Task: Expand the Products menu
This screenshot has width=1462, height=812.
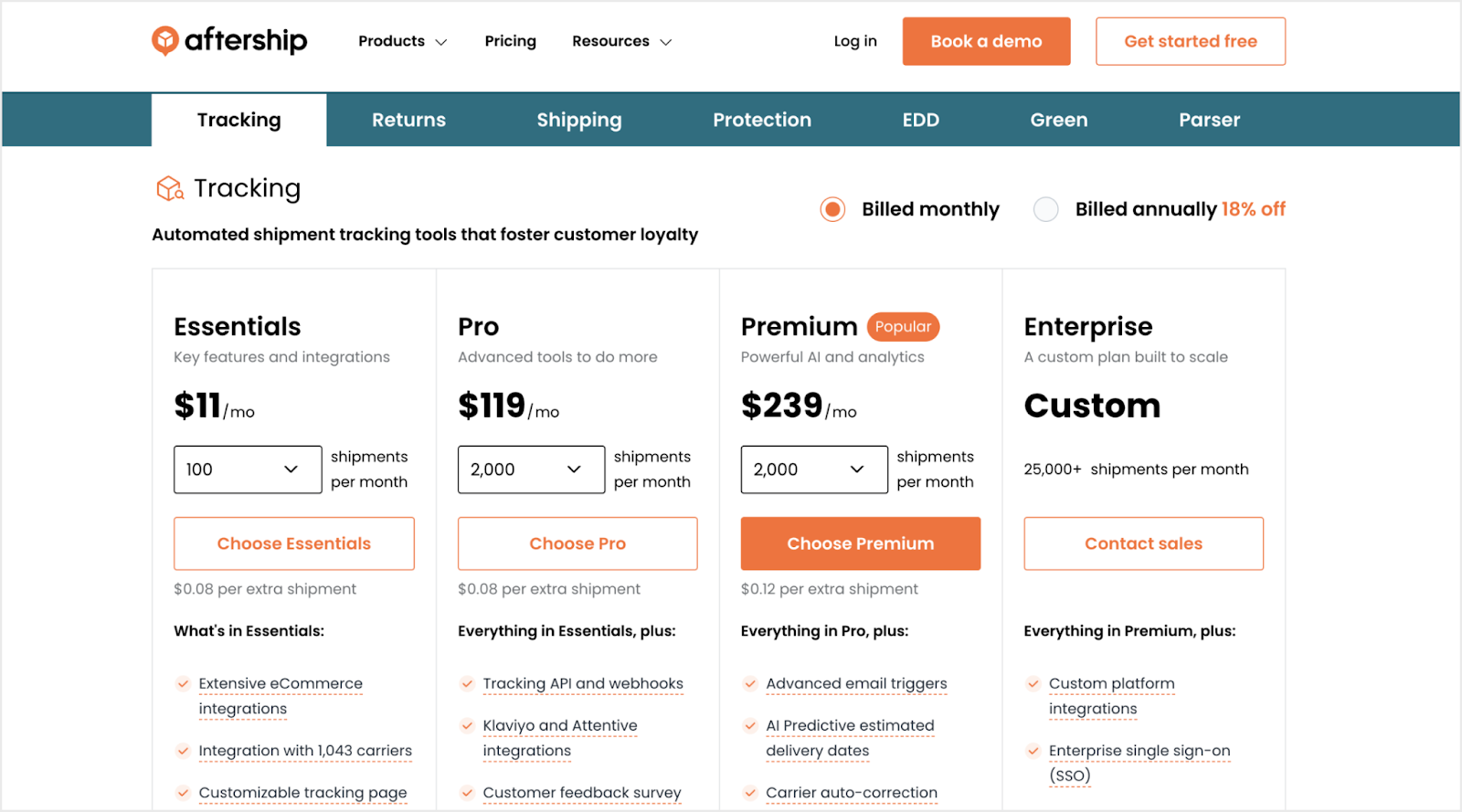Action: pos(402,41)
